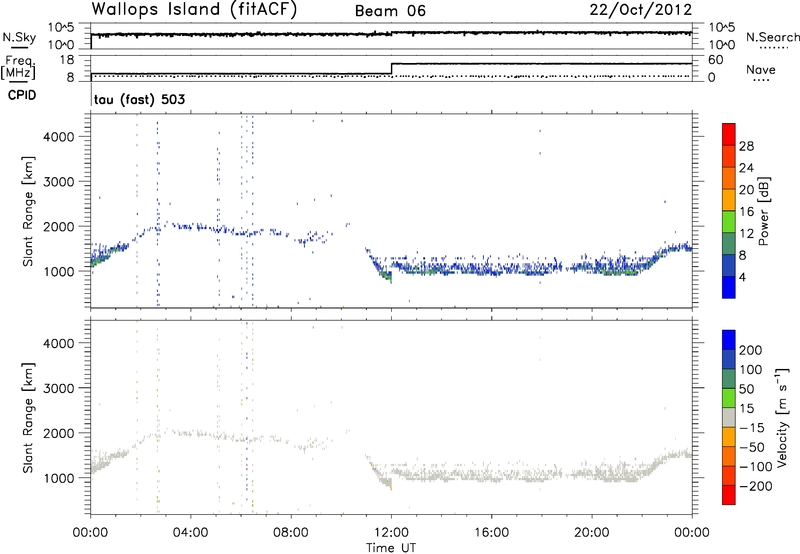Click the "2000" tick in velocity panel
This screenshot has width=800, height=554.
pos(58,433)
